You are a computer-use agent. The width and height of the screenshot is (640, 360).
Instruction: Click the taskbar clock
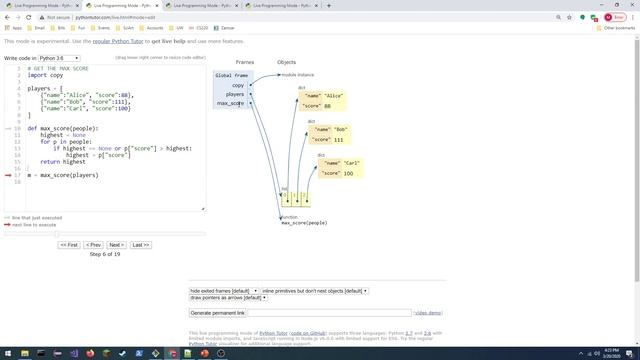[611, 353]
